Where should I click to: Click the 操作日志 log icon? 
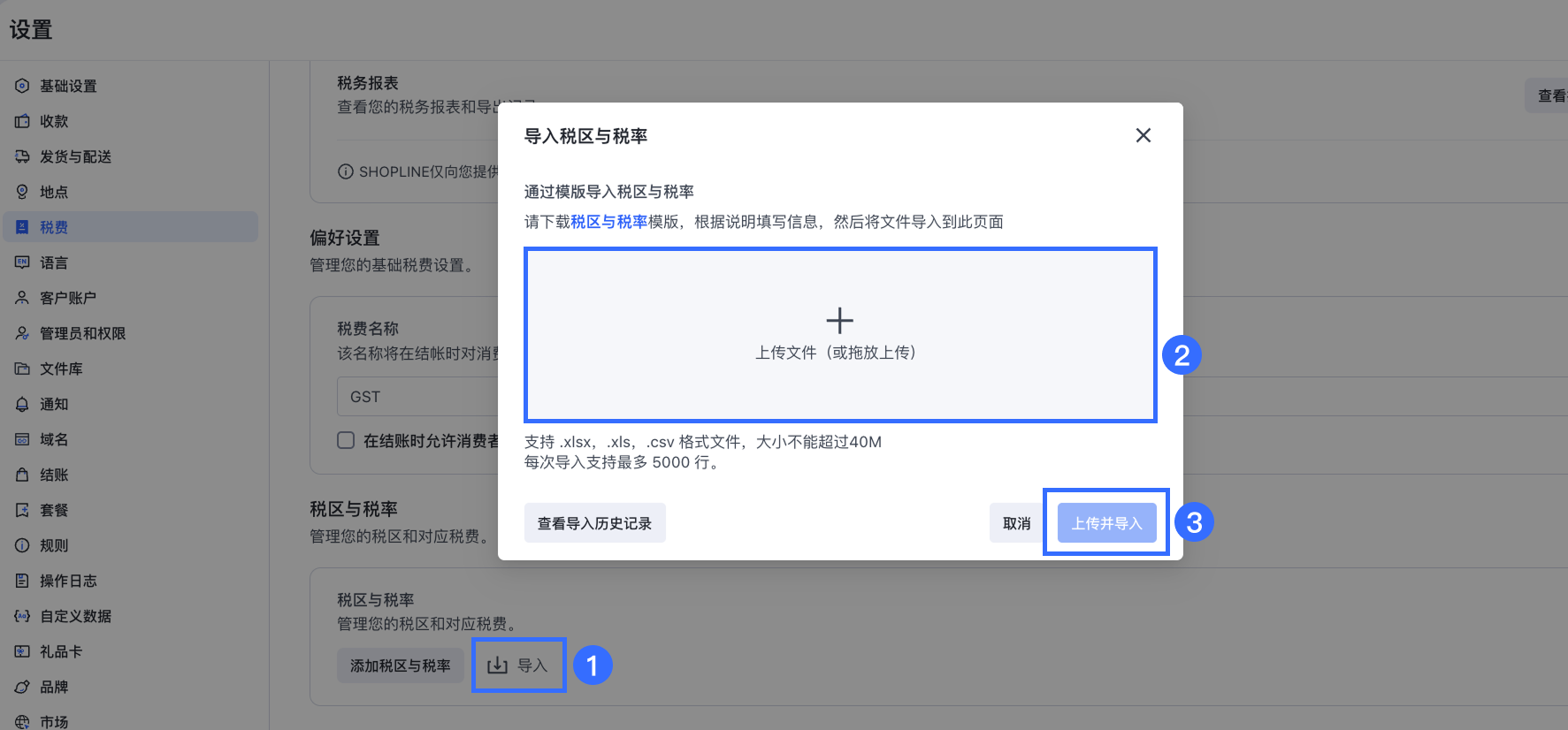point(22,581)
